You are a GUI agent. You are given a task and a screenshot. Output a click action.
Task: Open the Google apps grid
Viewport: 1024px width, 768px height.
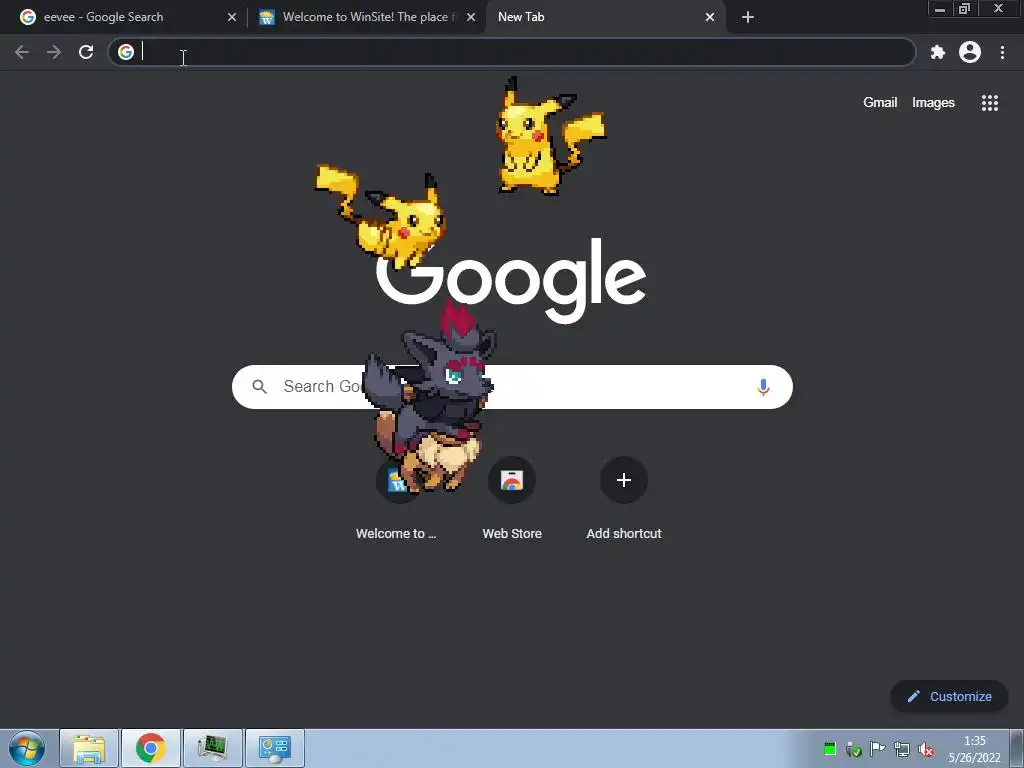[989, 103]
